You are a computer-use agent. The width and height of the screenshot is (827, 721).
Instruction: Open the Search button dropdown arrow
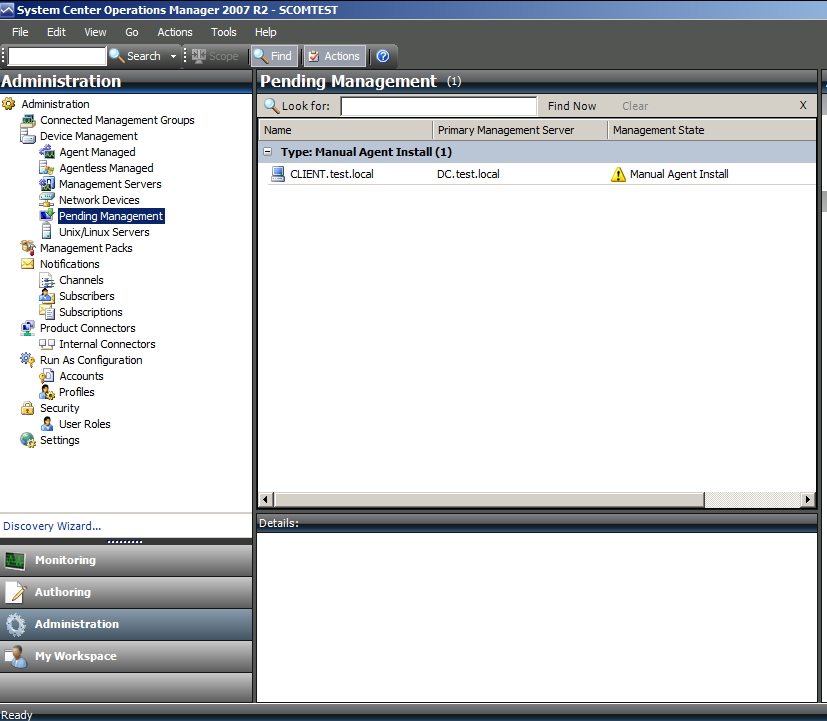click(x=173, y=56)
